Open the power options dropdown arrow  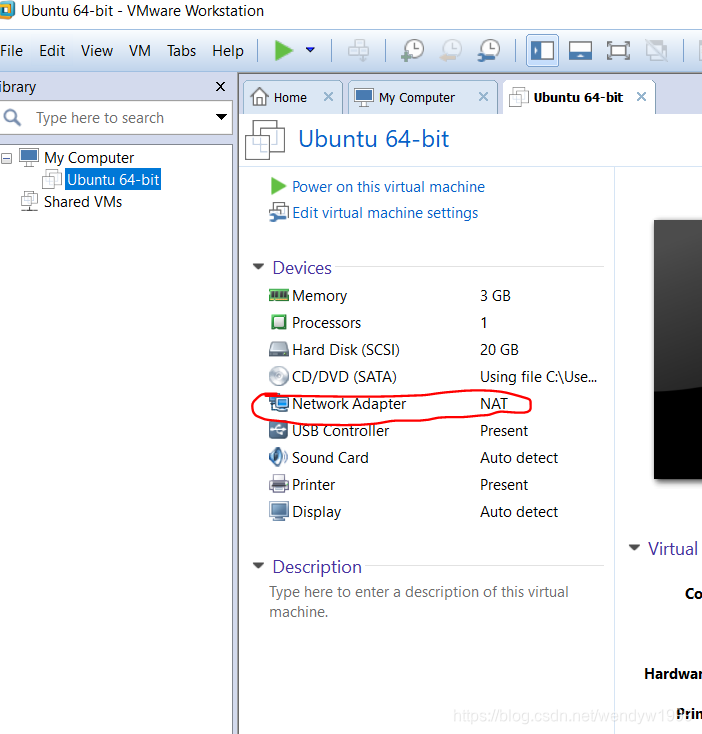pyautogui.click(x=310, y=50)
